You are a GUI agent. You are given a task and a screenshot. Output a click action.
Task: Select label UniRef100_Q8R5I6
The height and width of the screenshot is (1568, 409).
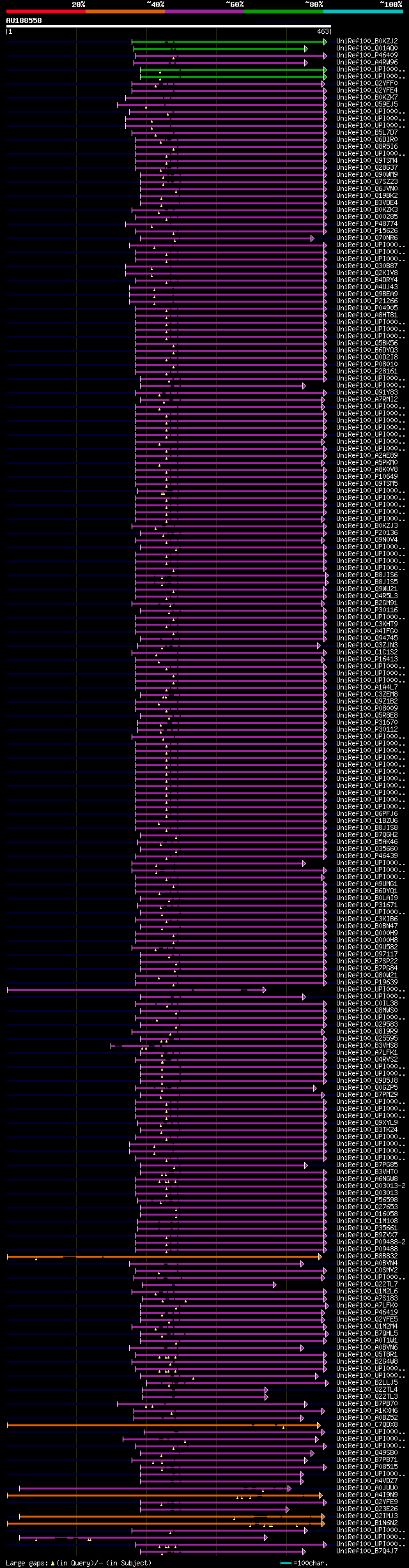[367, 146]
